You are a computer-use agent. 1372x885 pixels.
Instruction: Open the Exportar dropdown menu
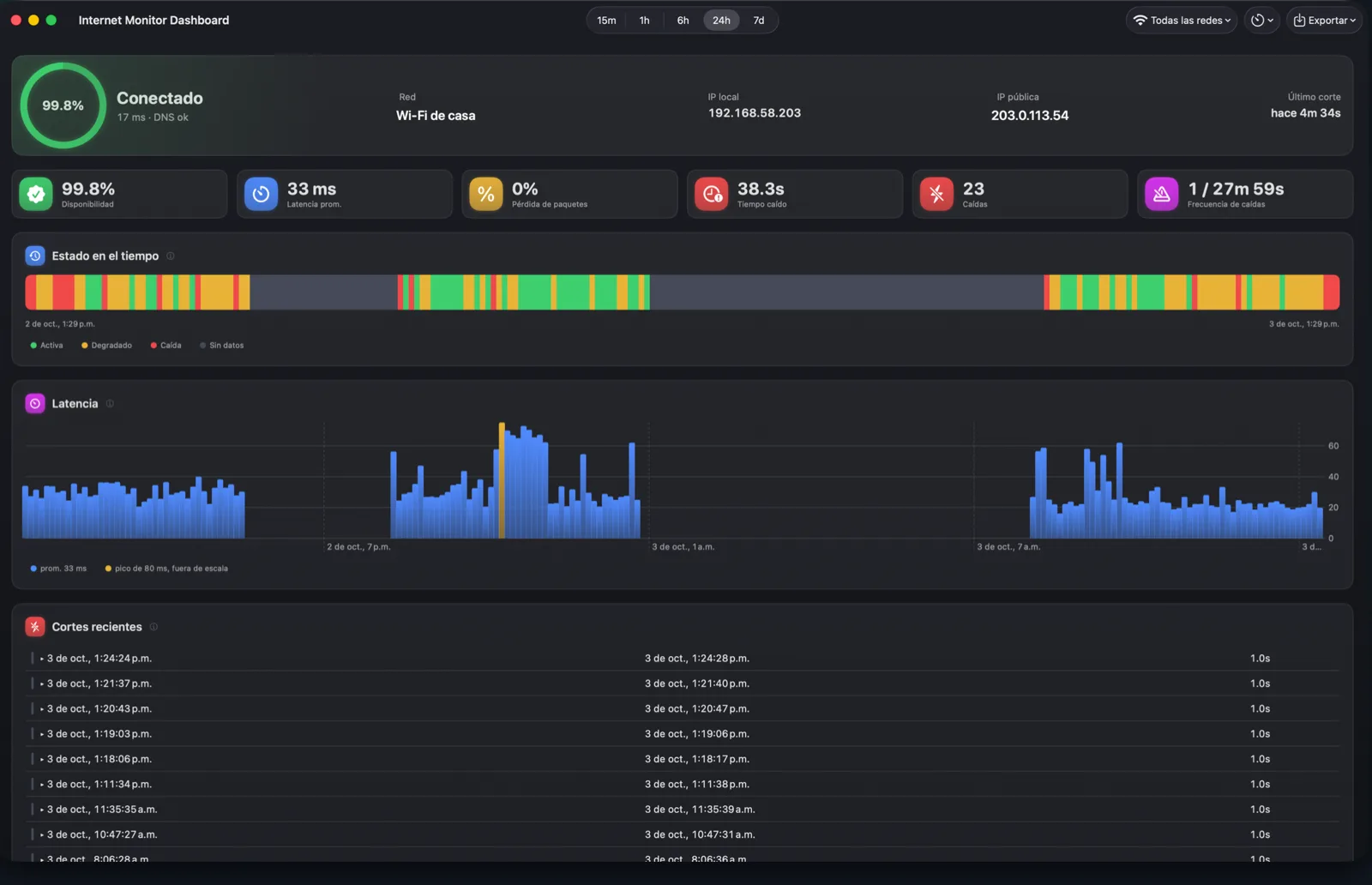(1324, 20)
